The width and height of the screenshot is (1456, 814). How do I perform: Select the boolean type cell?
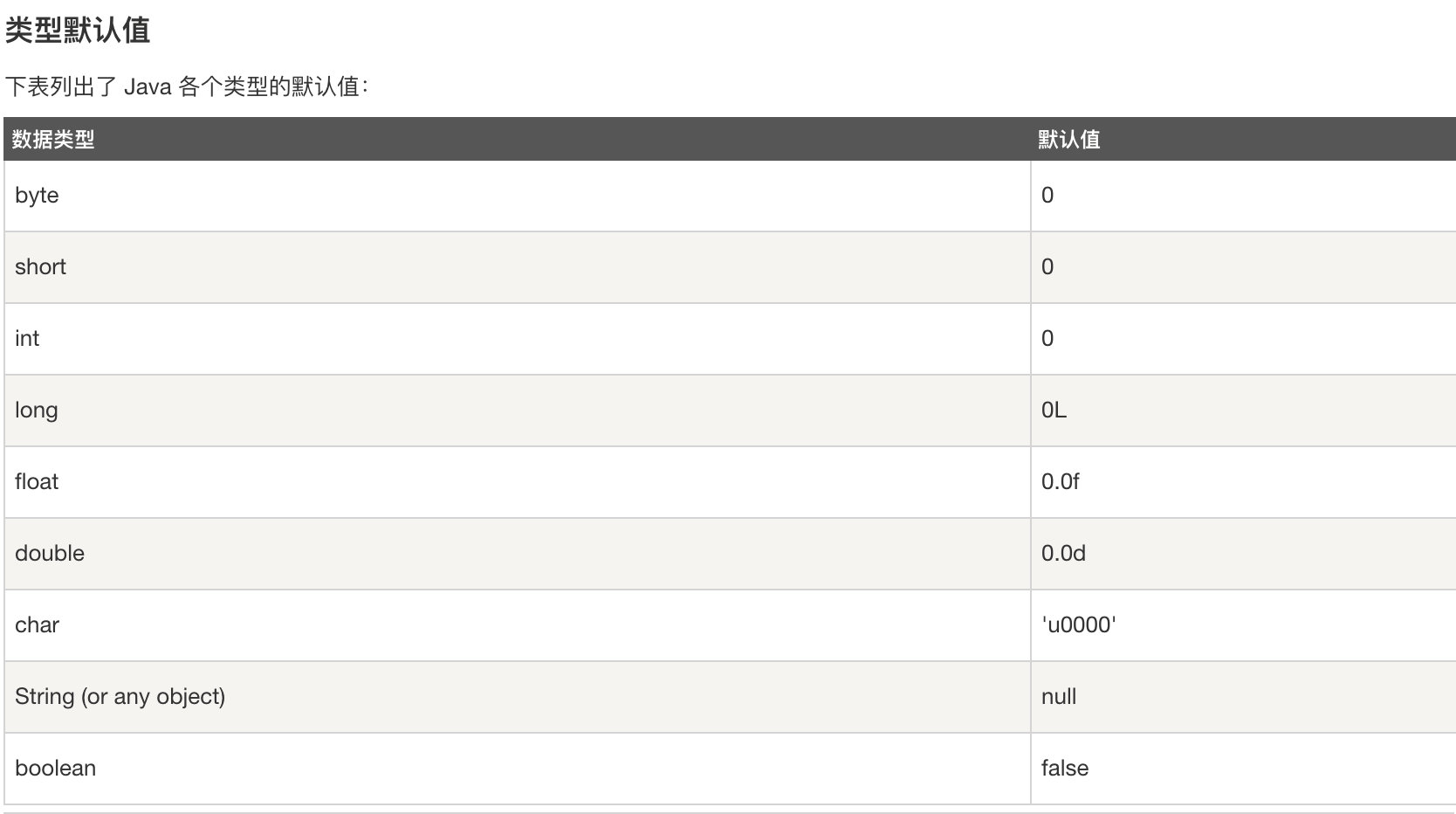tap(55, 769)
